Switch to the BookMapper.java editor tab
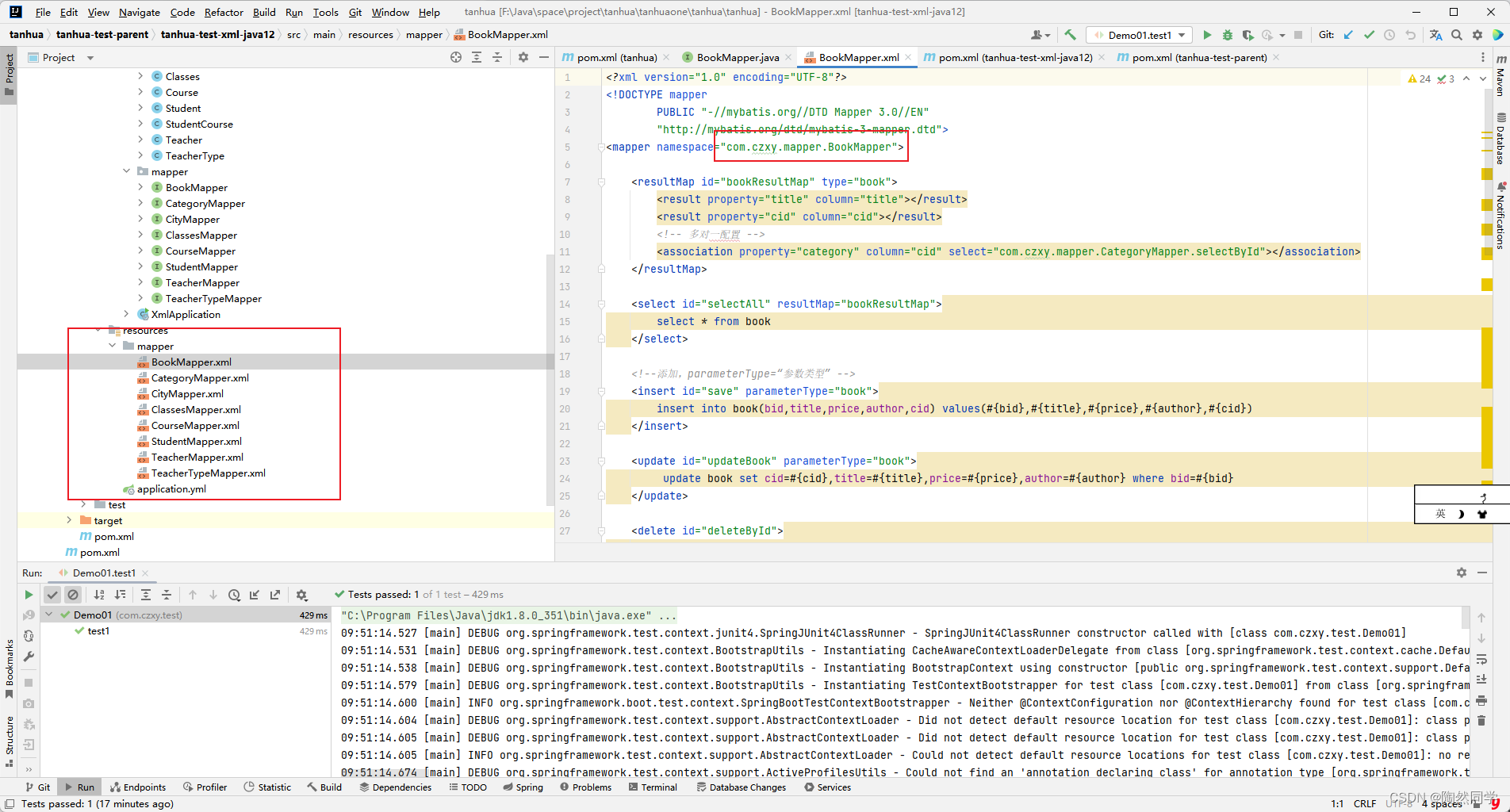 (x=737, y=57)
